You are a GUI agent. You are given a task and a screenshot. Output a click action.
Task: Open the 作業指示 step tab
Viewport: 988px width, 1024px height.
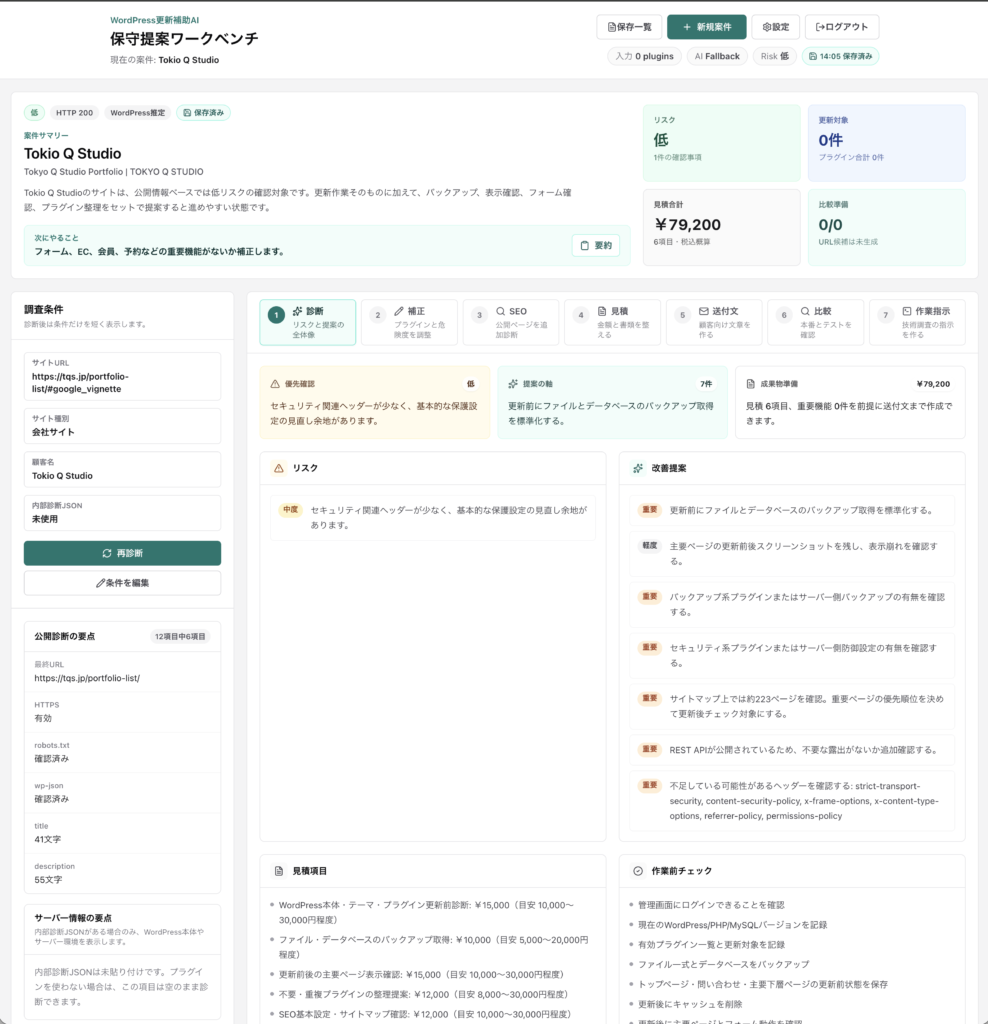tap(917, 322)
